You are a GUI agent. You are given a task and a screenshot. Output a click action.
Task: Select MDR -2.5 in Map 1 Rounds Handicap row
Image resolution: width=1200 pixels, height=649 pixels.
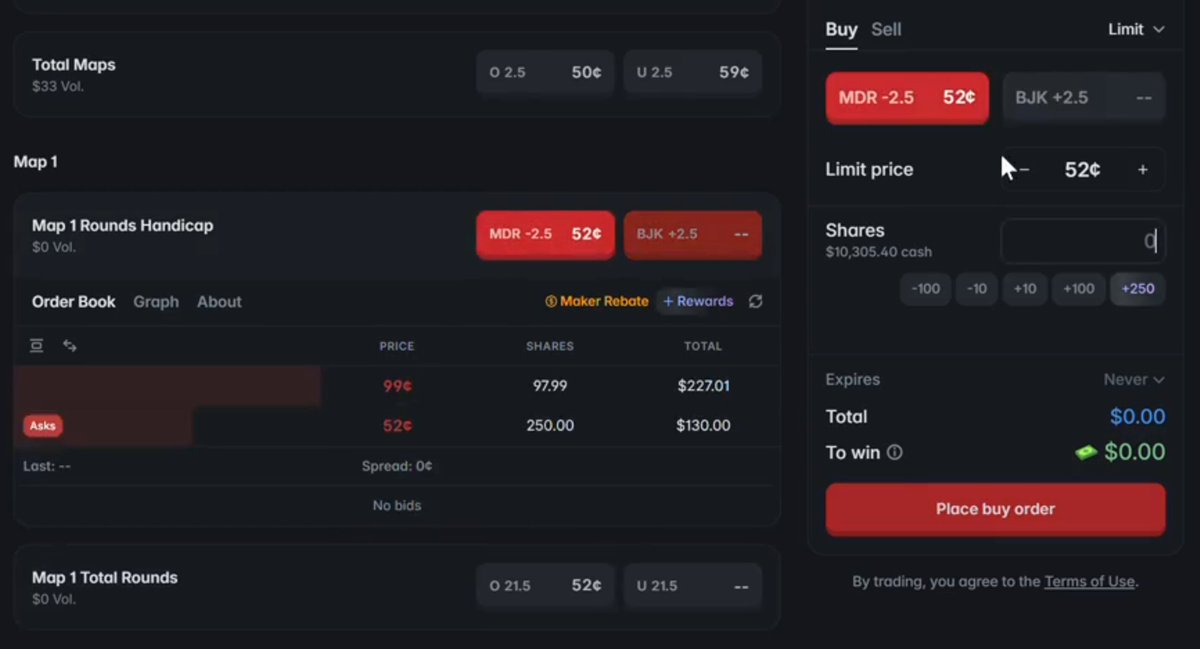click(545, 234)
